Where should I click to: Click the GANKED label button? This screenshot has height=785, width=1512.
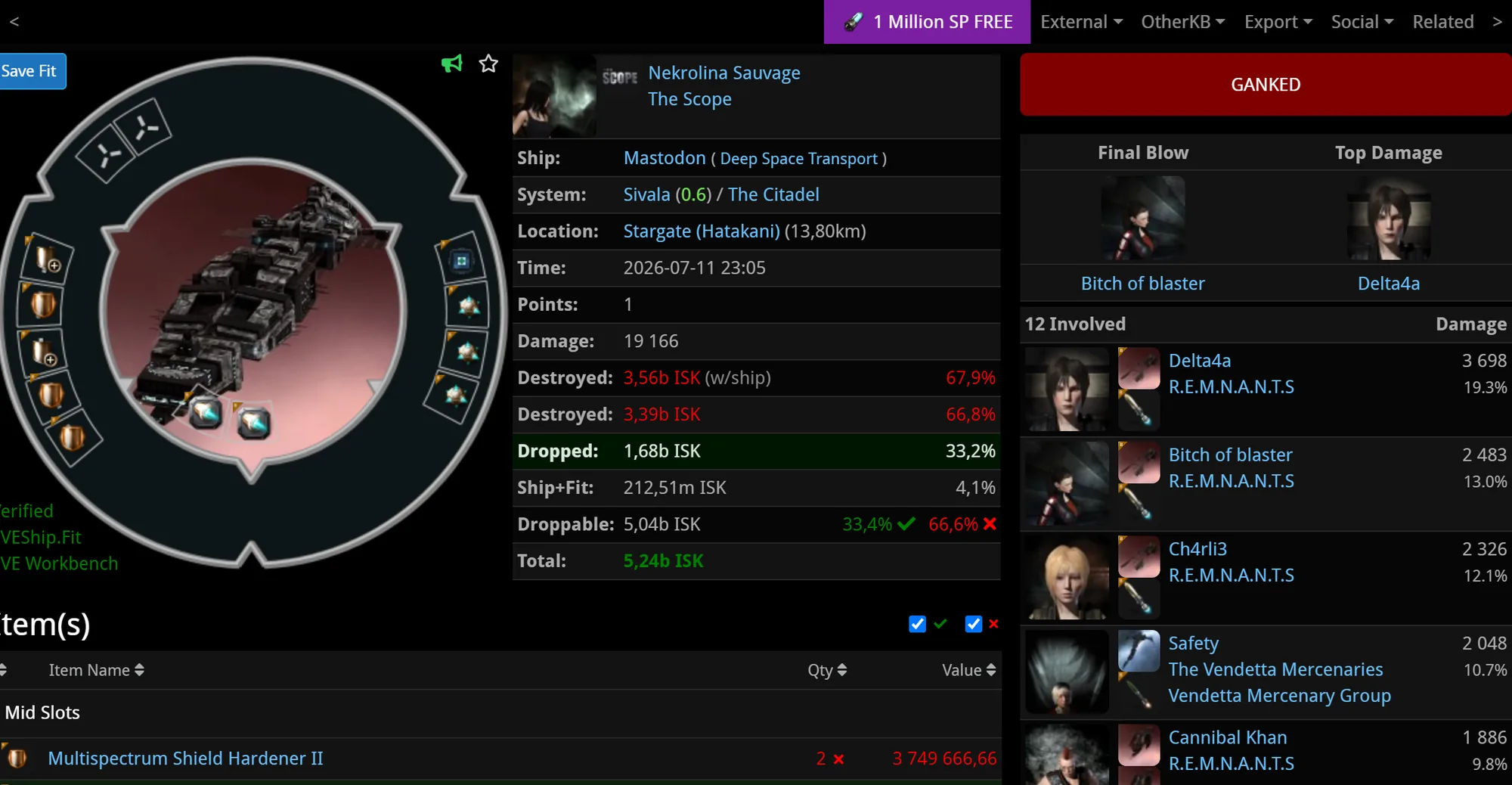1266,85
